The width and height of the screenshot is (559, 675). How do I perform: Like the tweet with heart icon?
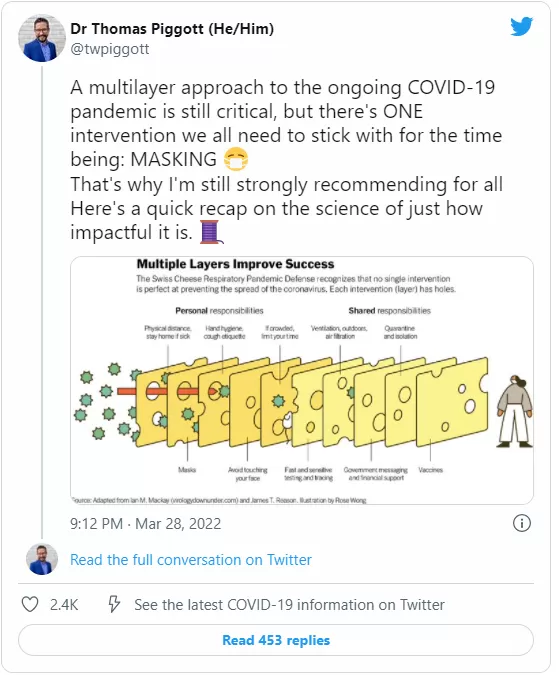pyautogui.click(x=30, y=604)
